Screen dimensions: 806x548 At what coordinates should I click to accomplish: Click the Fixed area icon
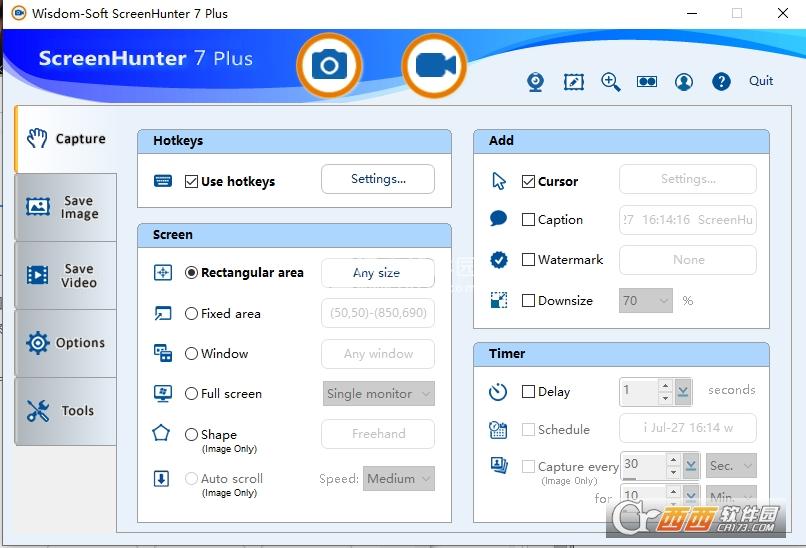click(x=163, y=313)
